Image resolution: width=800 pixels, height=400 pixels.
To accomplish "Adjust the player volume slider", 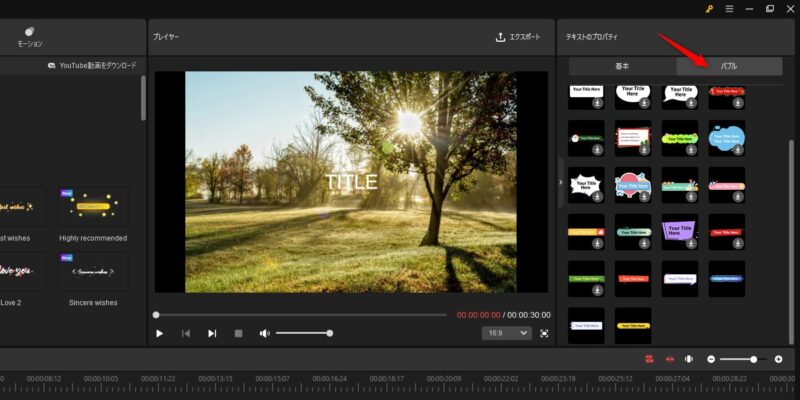I will 304,333.
